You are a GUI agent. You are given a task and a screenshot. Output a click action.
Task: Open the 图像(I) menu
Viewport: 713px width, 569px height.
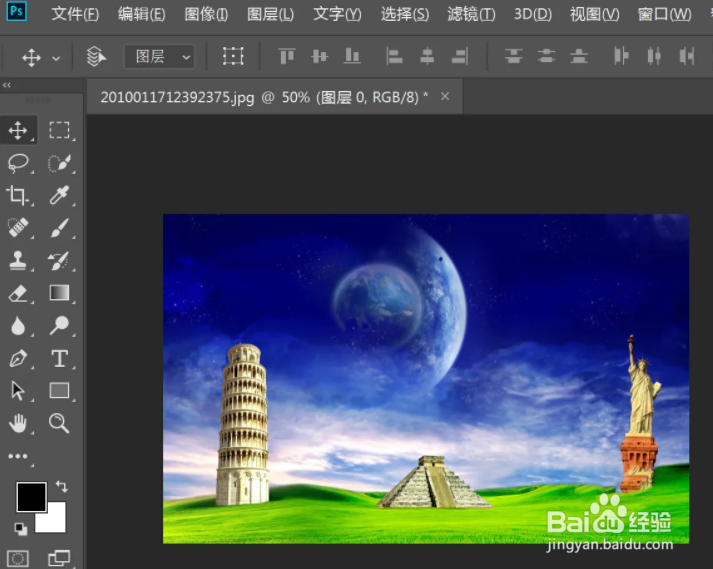pyautogui.click(x=206, y=14)
